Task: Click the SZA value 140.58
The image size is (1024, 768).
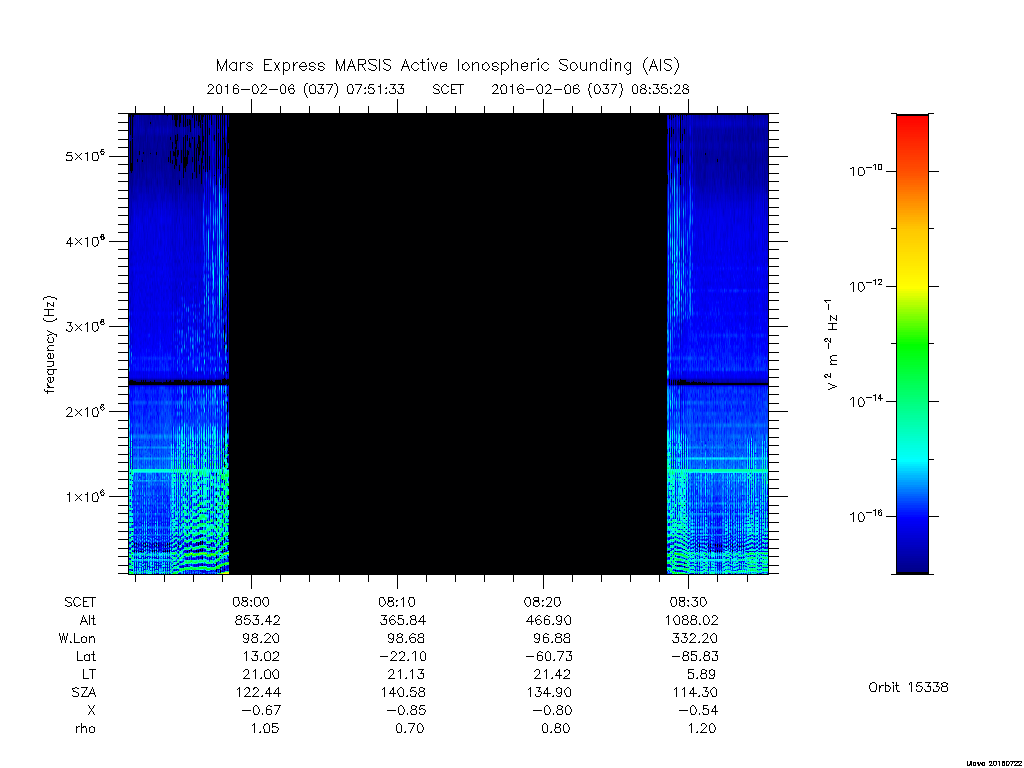Action: 403,692
